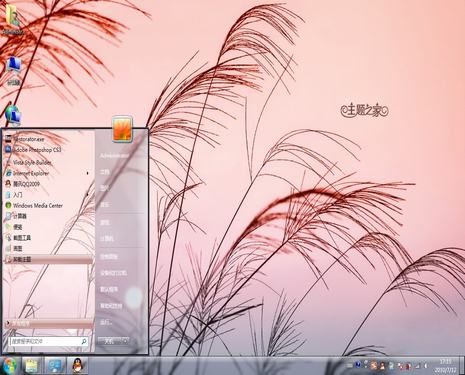
Task: Open the shutdown options arrow
Action: 126,341
